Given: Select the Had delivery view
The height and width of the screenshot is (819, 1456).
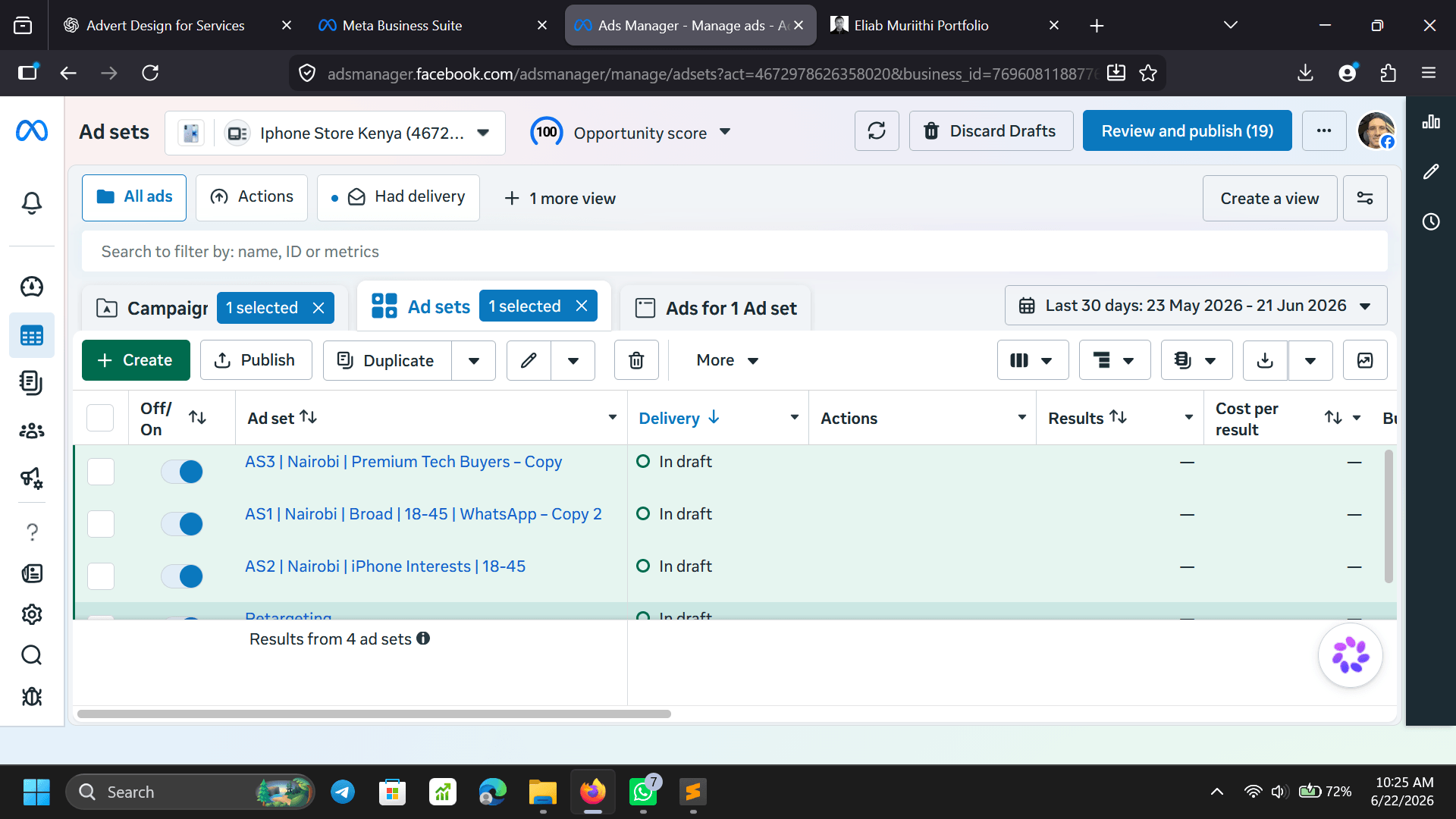Looking at the screenshot, I should click(398, 197).
